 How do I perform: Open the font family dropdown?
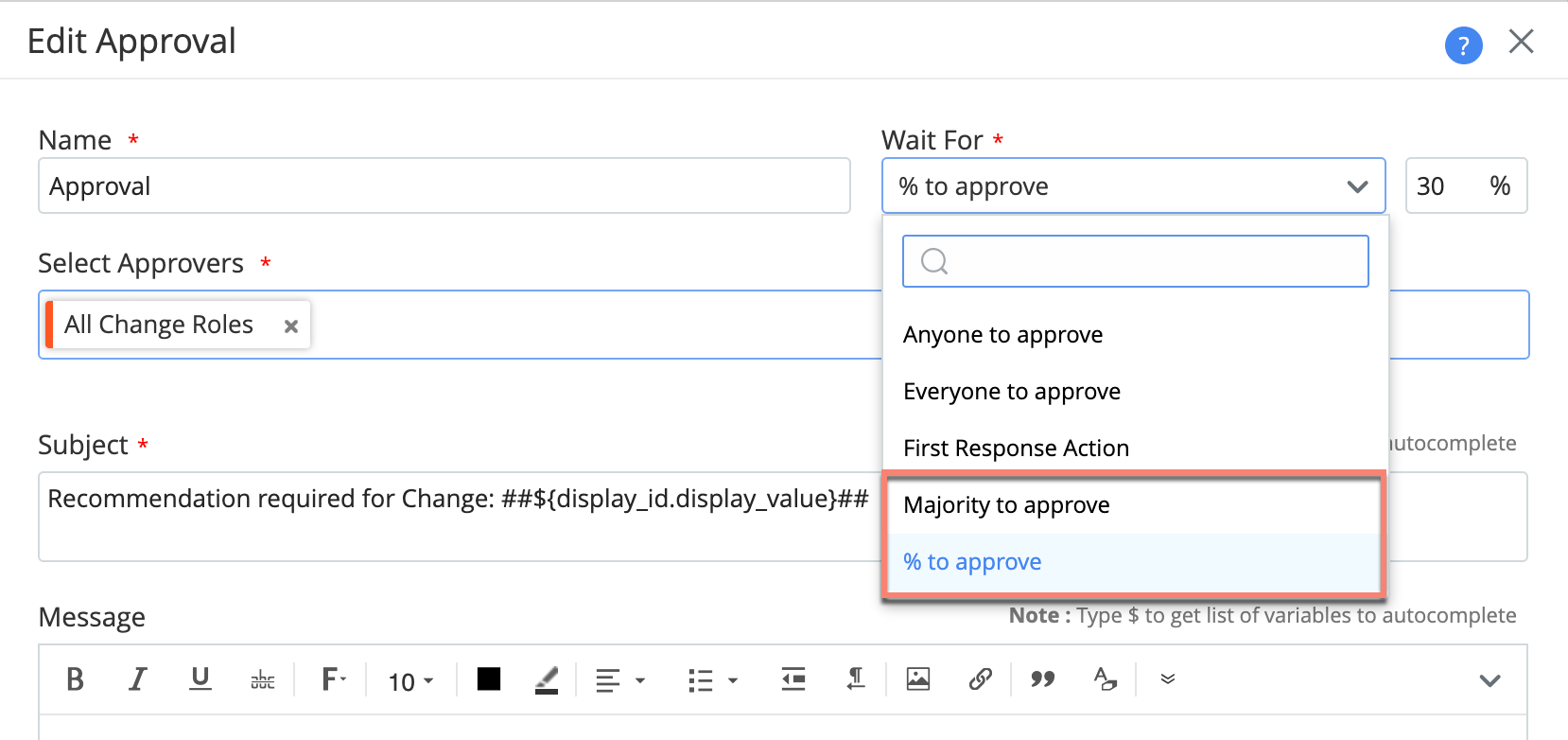tap(334, 679)
